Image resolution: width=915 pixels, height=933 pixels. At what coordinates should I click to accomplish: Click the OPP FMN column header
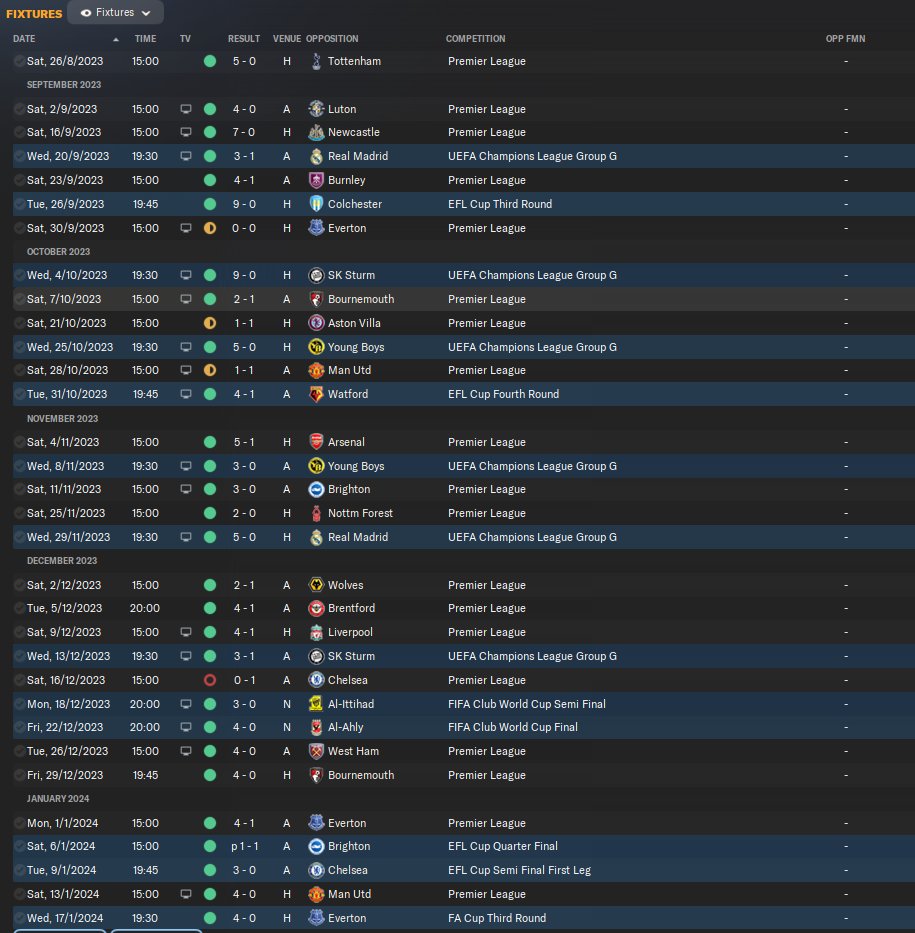(x=845, y=39)
